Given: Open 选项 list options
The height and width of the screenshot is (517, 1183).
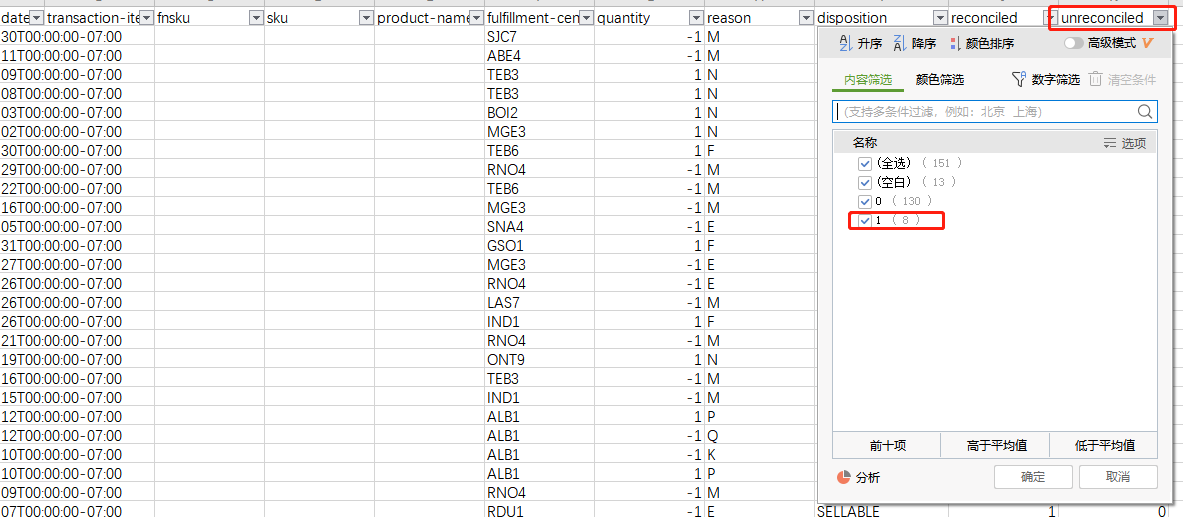Looking at the screenshot, I should click(x=1125, y=143).
